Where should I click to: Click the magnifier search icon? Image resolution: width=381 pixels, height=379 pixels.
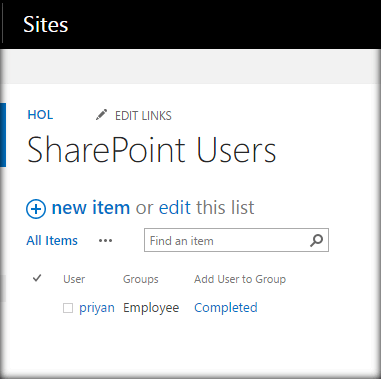[x=316, y=240]
